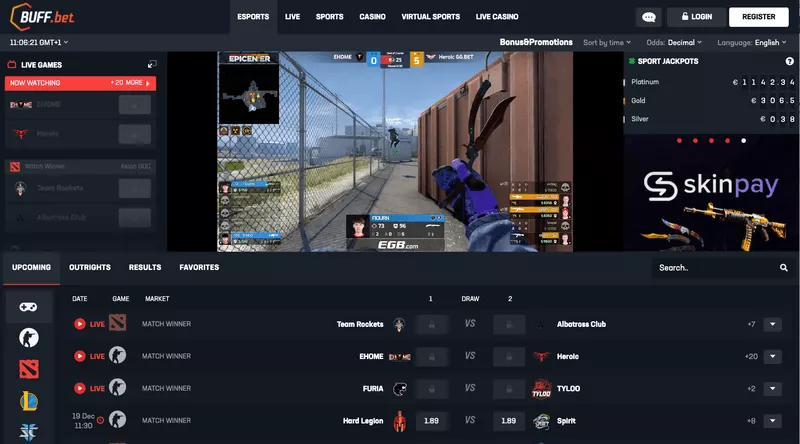
Task: Collapse the Live Games panel arrows icon
Action: 151,64
